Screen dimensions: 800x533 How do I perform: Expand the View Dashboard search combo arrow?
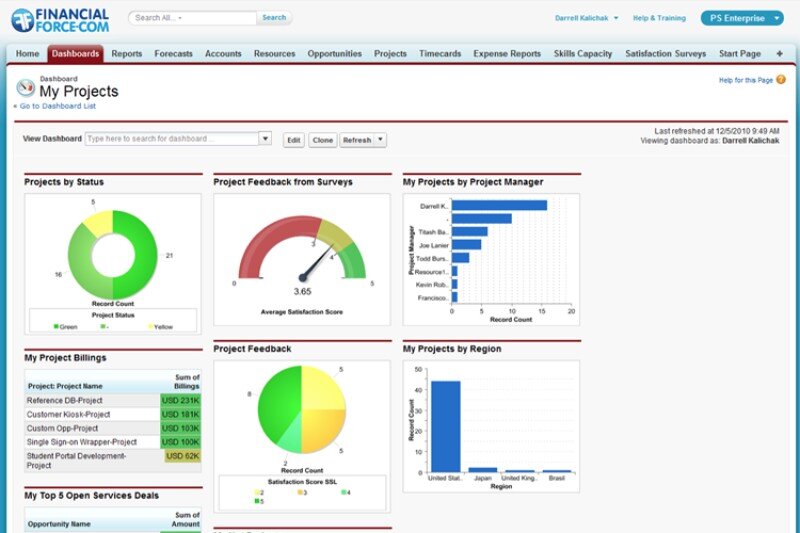(265, 139)
